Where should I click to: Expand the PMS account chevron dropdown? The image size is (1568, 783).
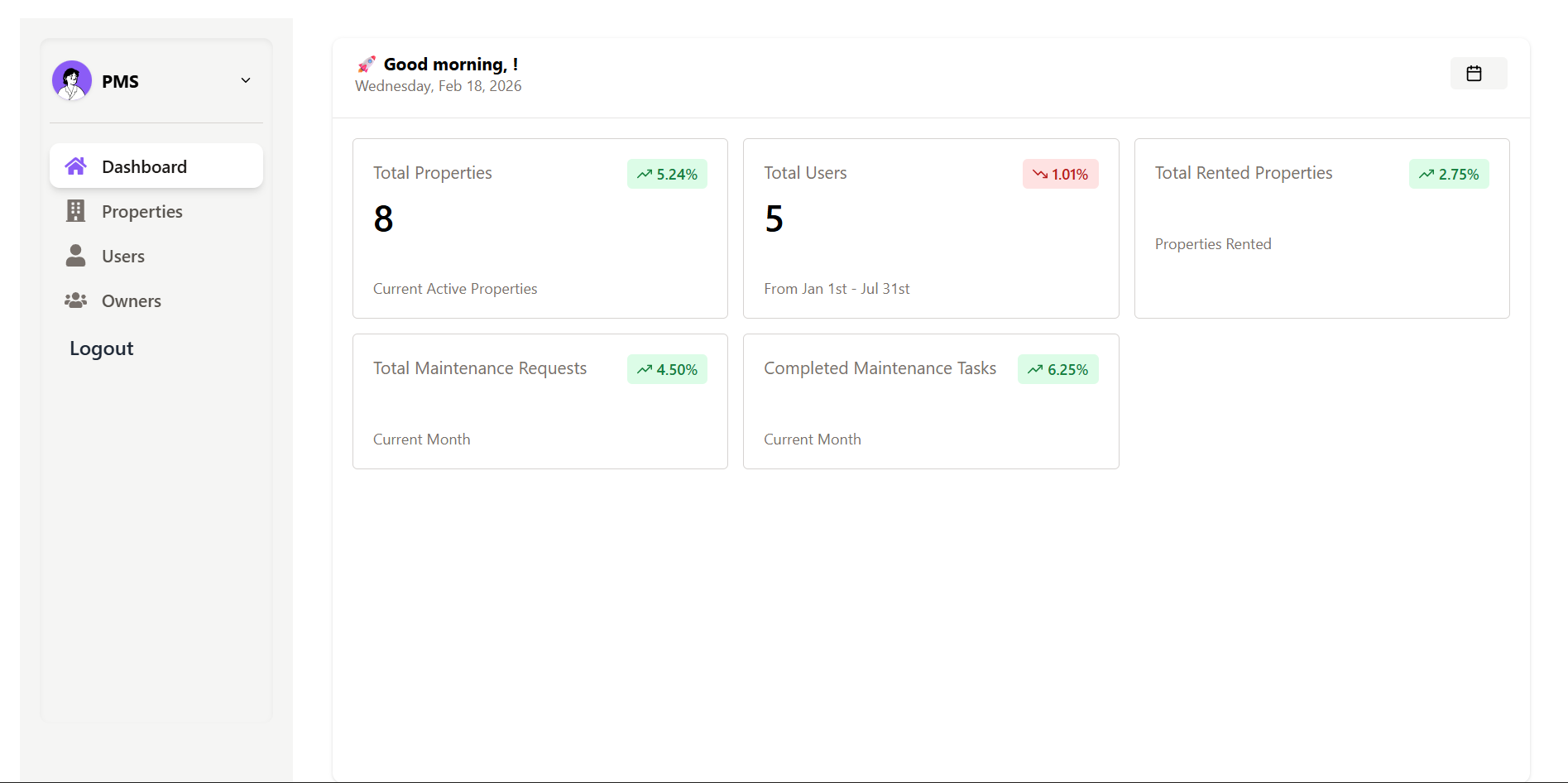pos(245,80)
